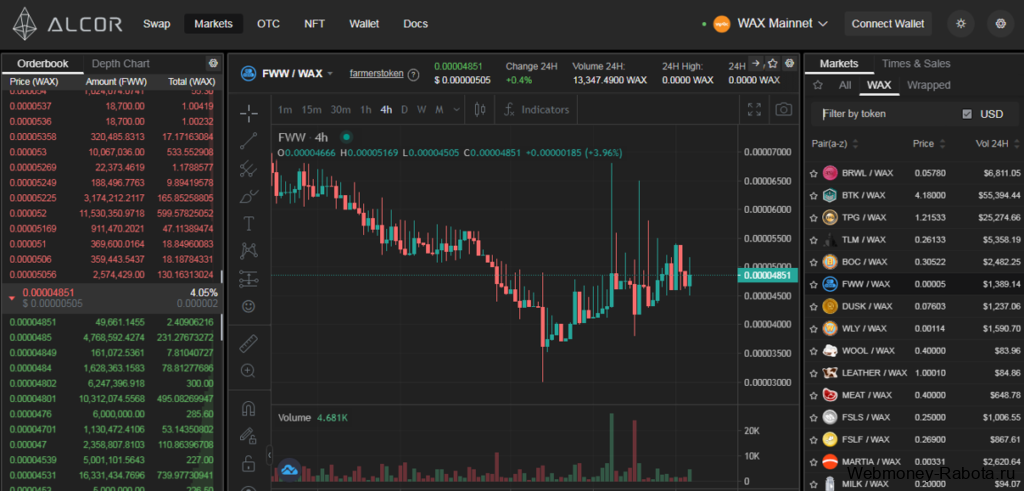Screen dimensions: 1024x491
Task: Favorite the BRWL / WAX pair star
Action: (x=814, y=173)
